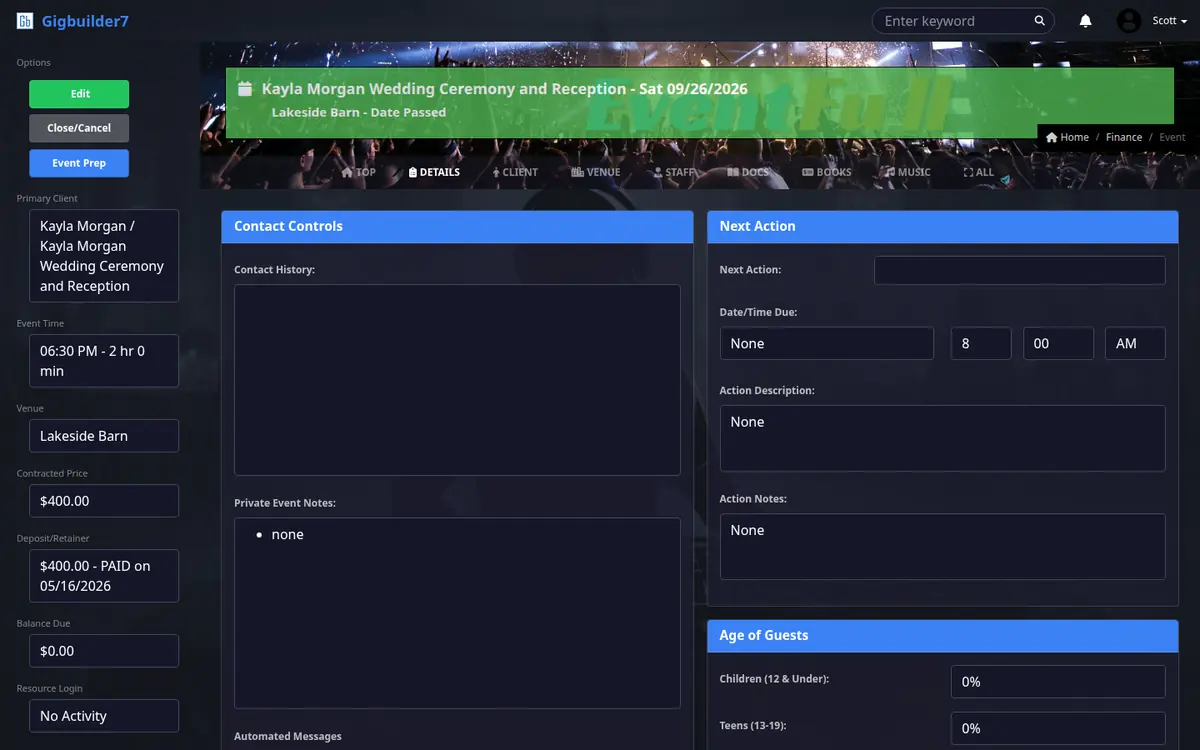Click Teens (13-19) percentage field
Screen dimensions: 1200x750
tap(1058, 728)
